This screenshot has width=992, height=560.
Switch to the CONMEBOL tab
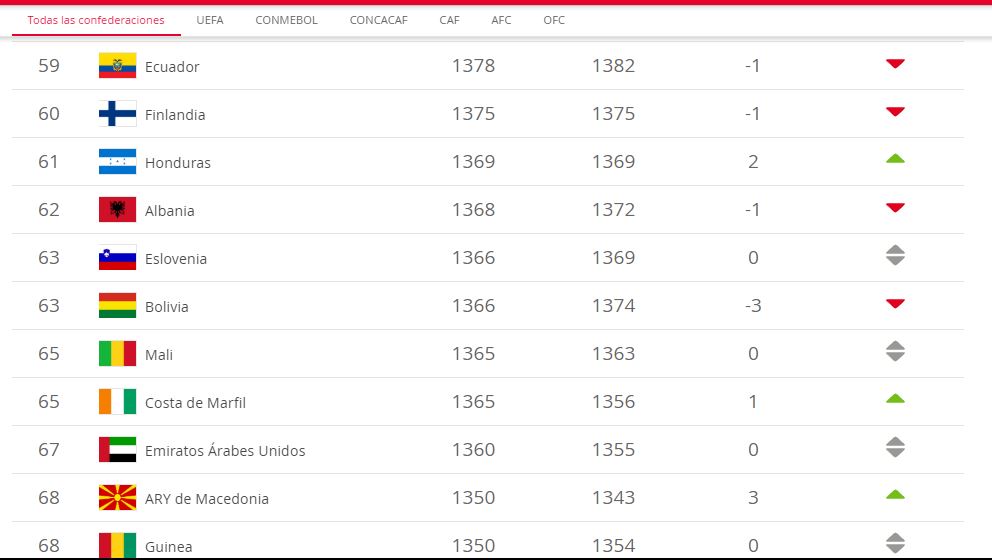(x=286, y=20)
